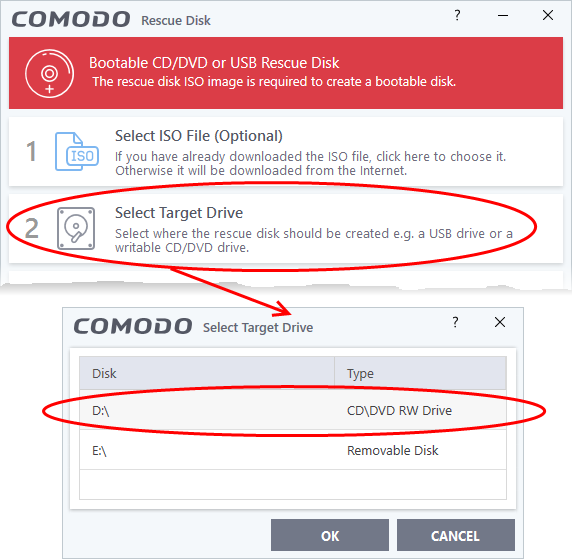Open help in Select Target Drive dialog
The height and width of the screenshot is (560, 572).
455,322
